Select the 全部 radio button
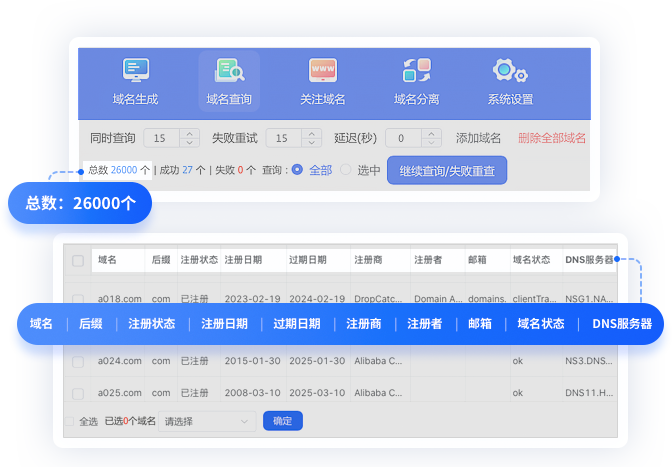The image size is (672, 467). 297,170
